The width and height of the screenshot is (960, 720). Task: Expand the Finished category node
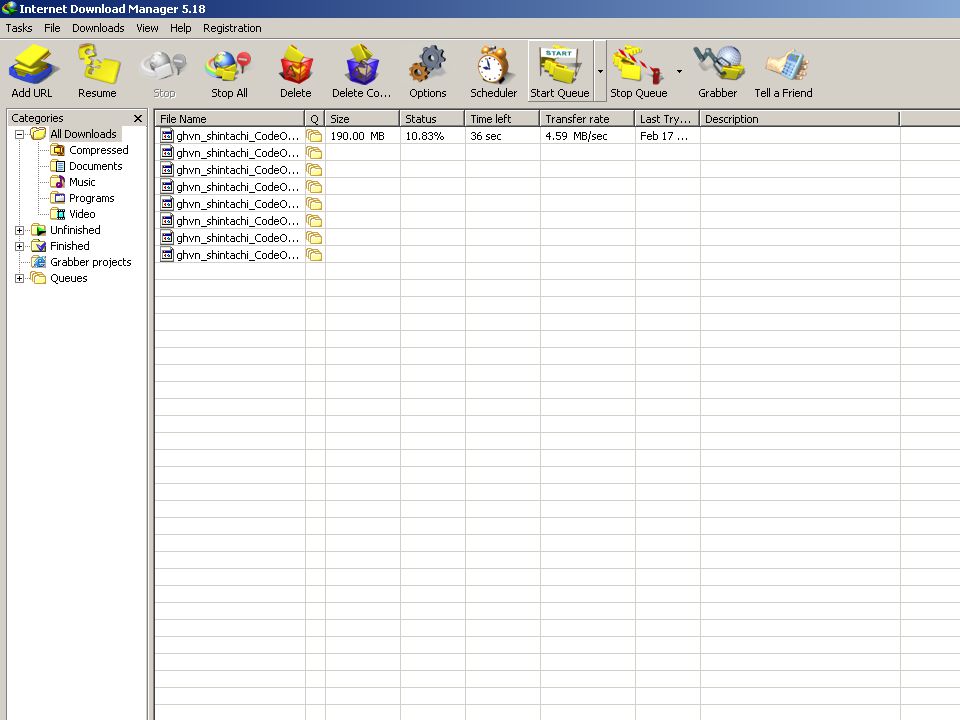[x=20, y=246]
